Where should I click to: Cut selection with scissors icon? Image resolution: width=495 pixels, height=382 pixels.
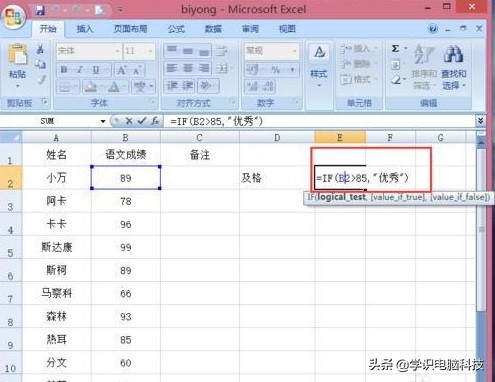pyautogui.click(x=40, y=50)
